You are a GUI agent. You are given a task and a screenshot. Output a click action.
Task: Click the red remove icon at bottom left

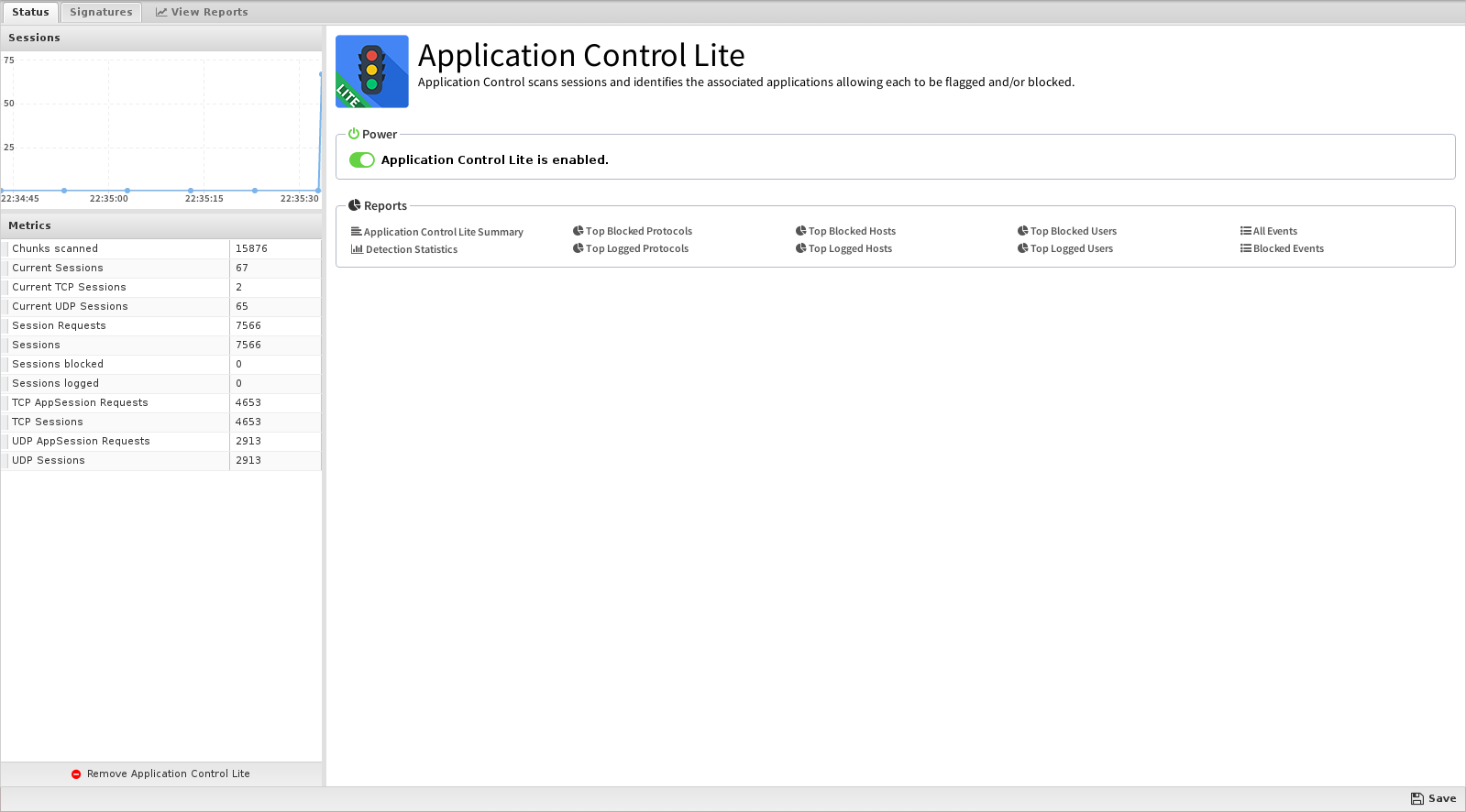[76, 774]
